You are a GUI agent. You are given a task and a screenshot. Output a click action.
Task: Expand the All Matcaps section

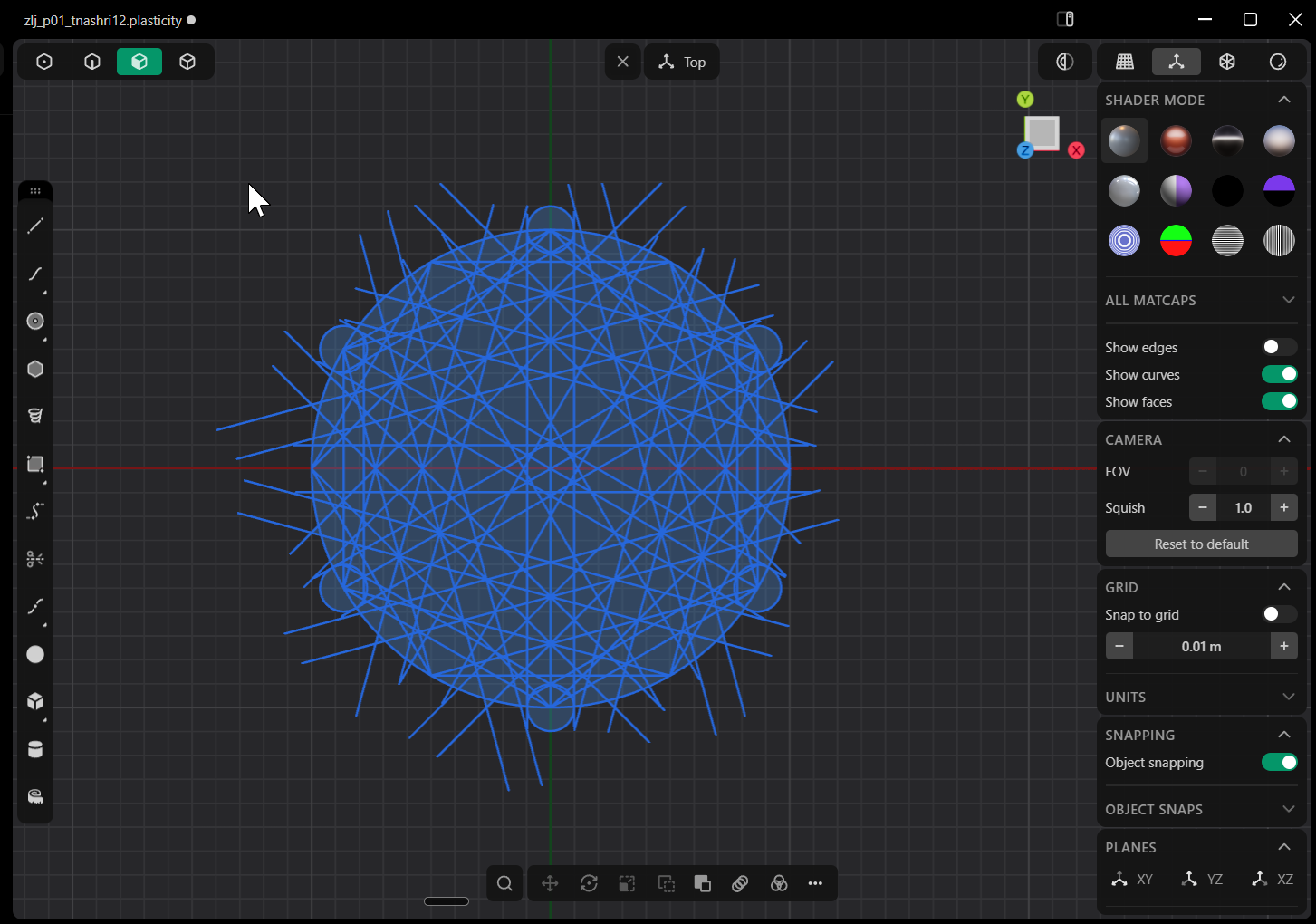click(1288, 300)
